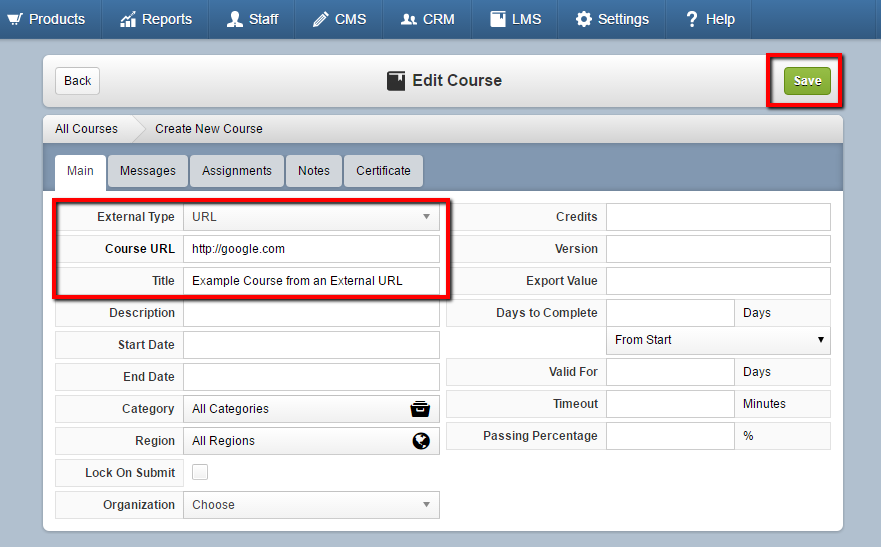Click the Credits input field
Image resolution: width=881 pixels, height=547 pixels.
718,217
